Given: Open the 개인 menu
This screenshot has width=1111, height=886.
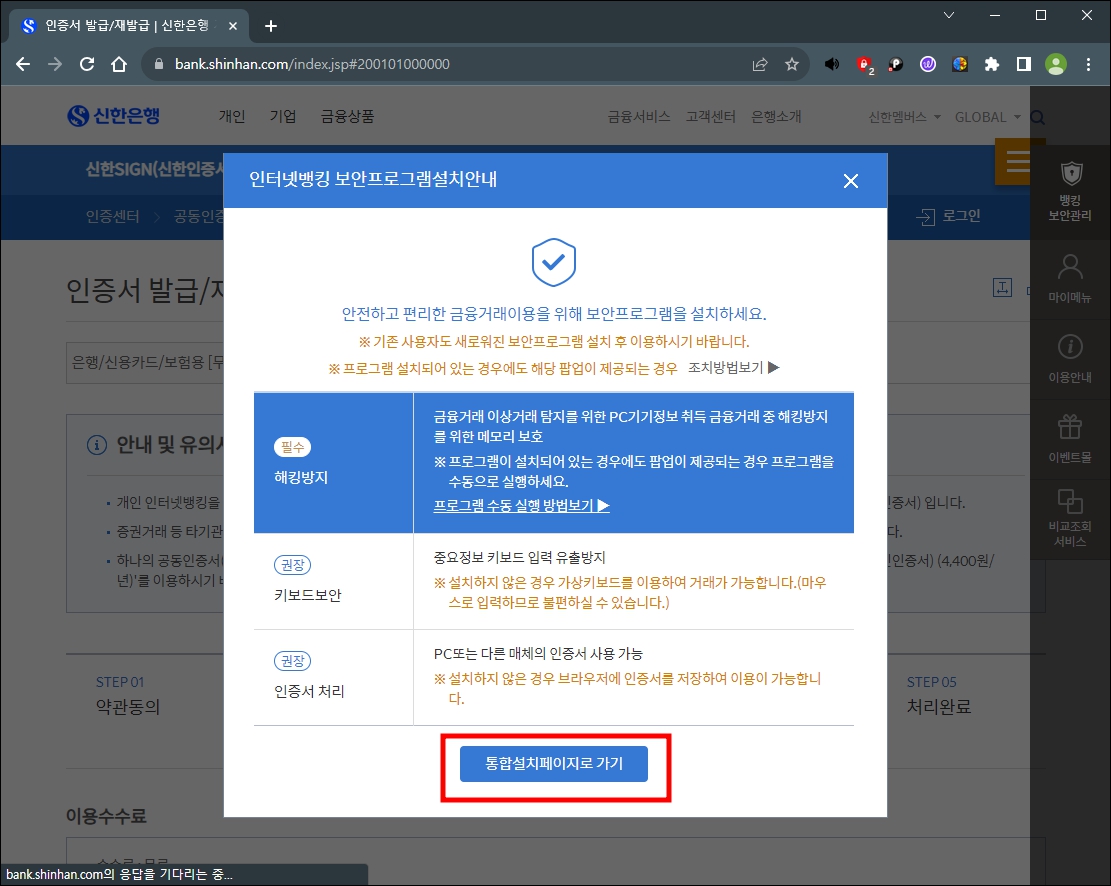Looking at the screenshot, I should point(232,116).
